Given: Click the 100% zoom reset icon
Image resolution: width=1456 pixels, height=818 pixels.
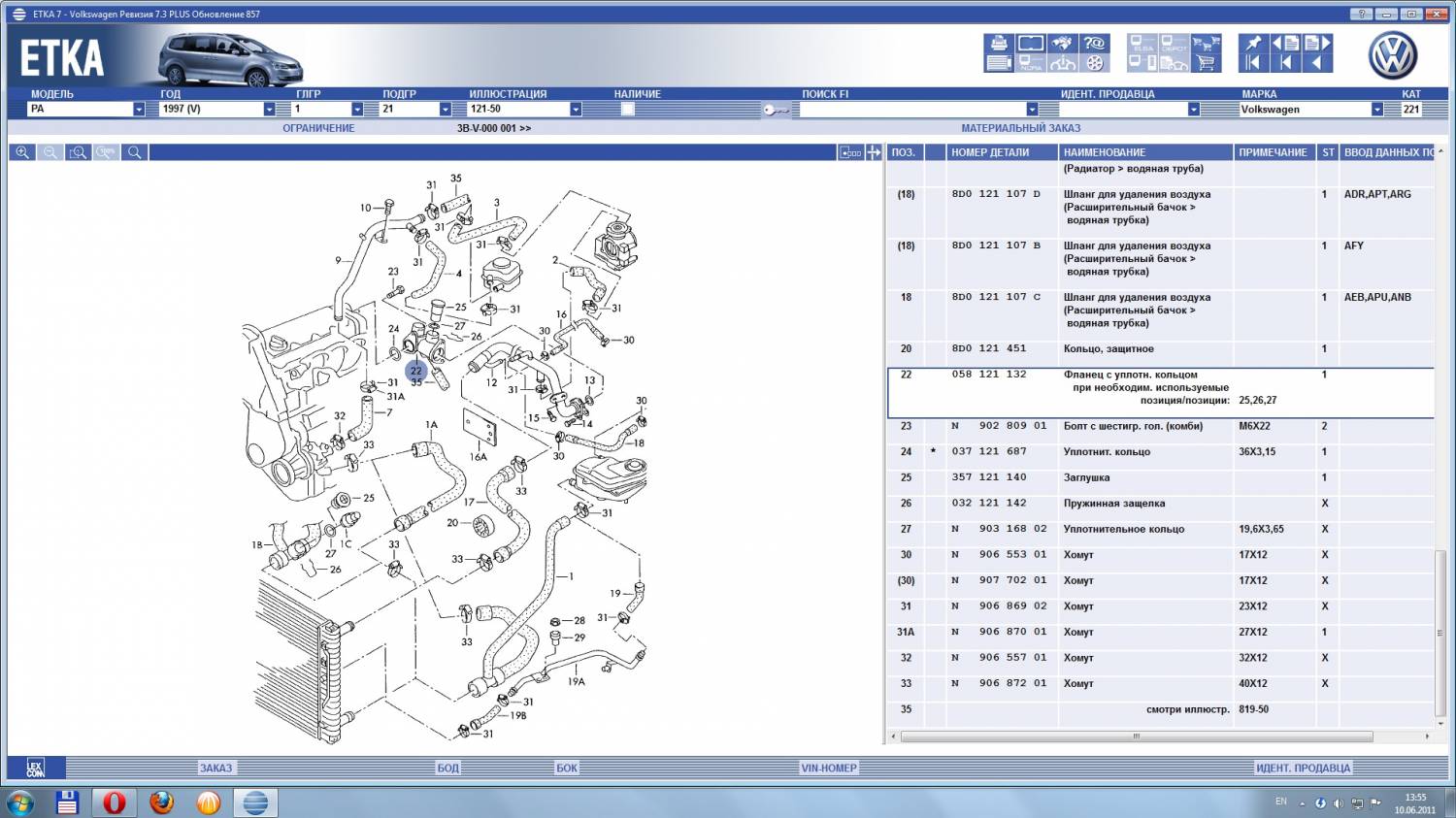Looking at the screenshot, I should coord(107,152).
